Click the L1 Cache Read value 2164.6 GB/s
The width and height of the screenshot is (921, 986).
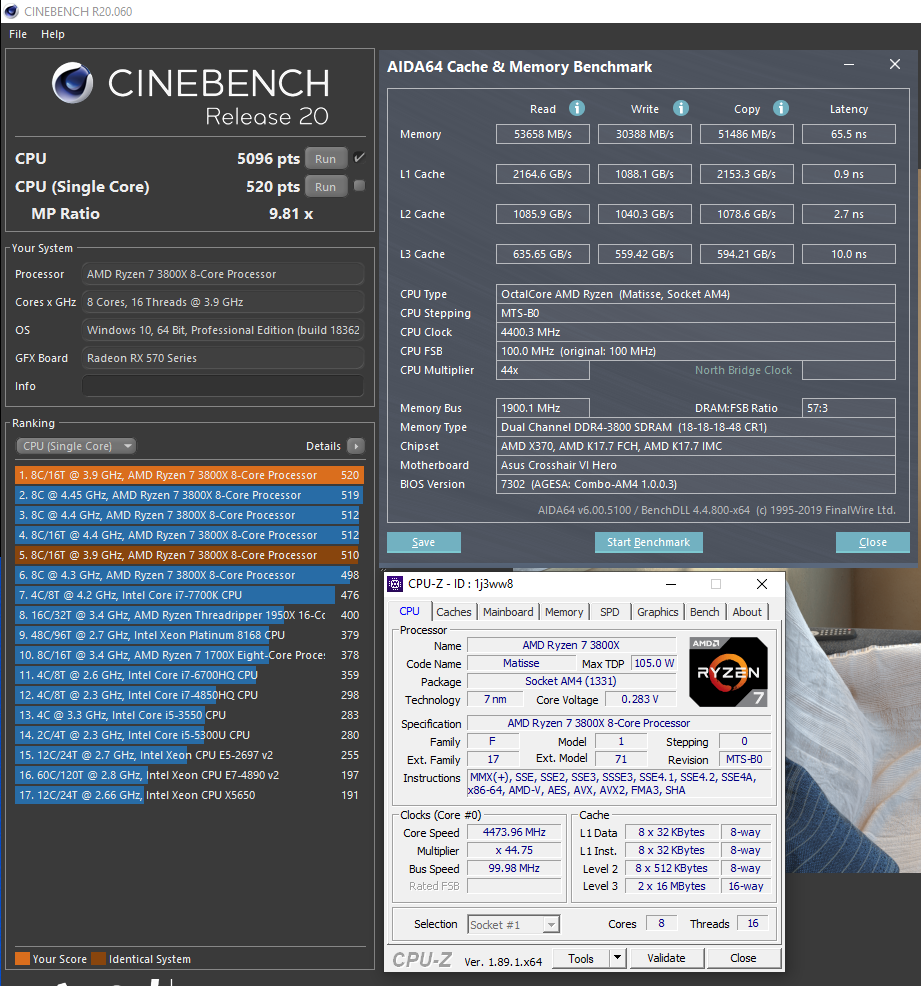pos(543,174)
